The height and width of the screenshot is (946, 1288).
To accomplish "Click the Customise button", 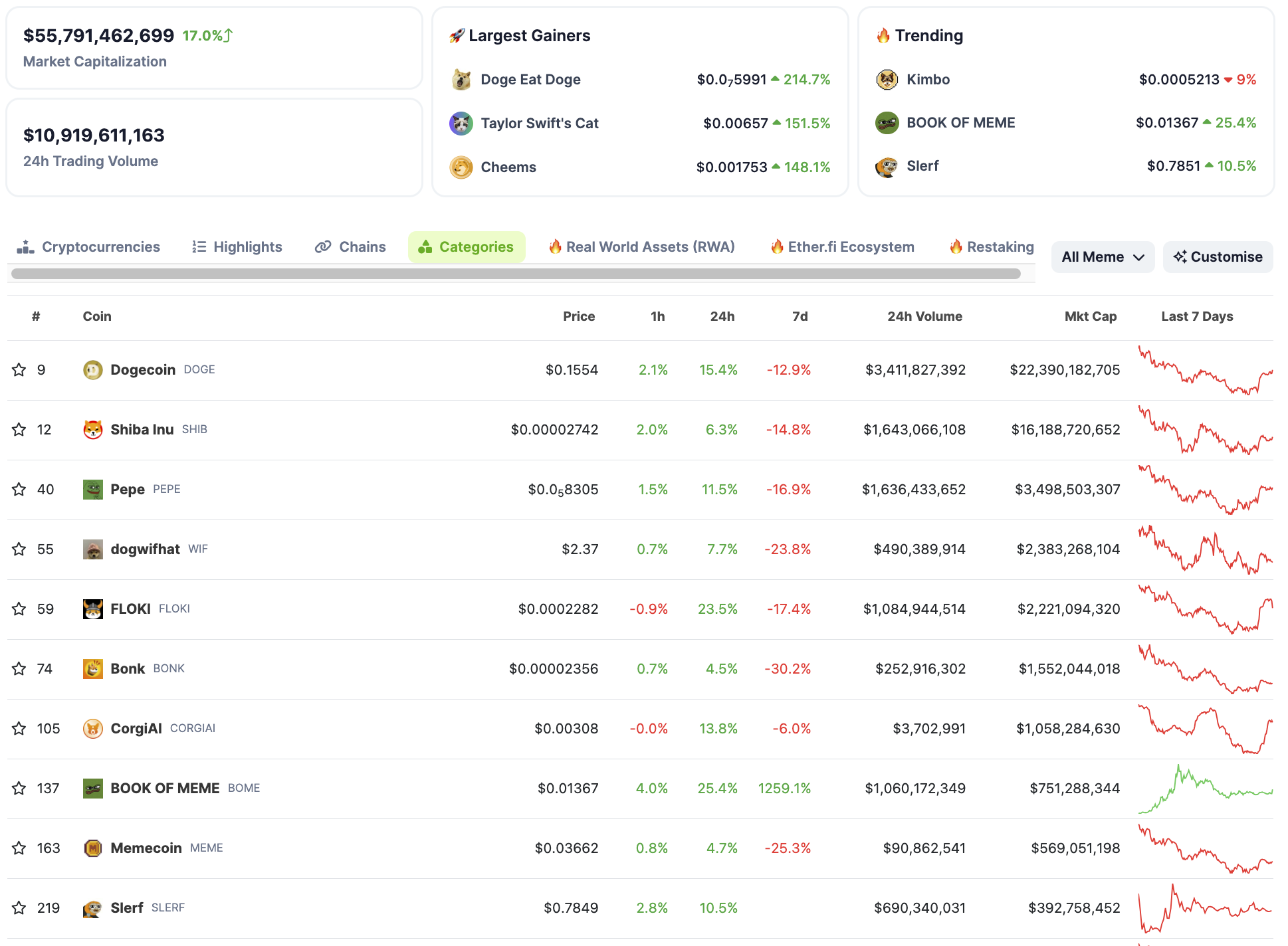I will point(1218,257).
